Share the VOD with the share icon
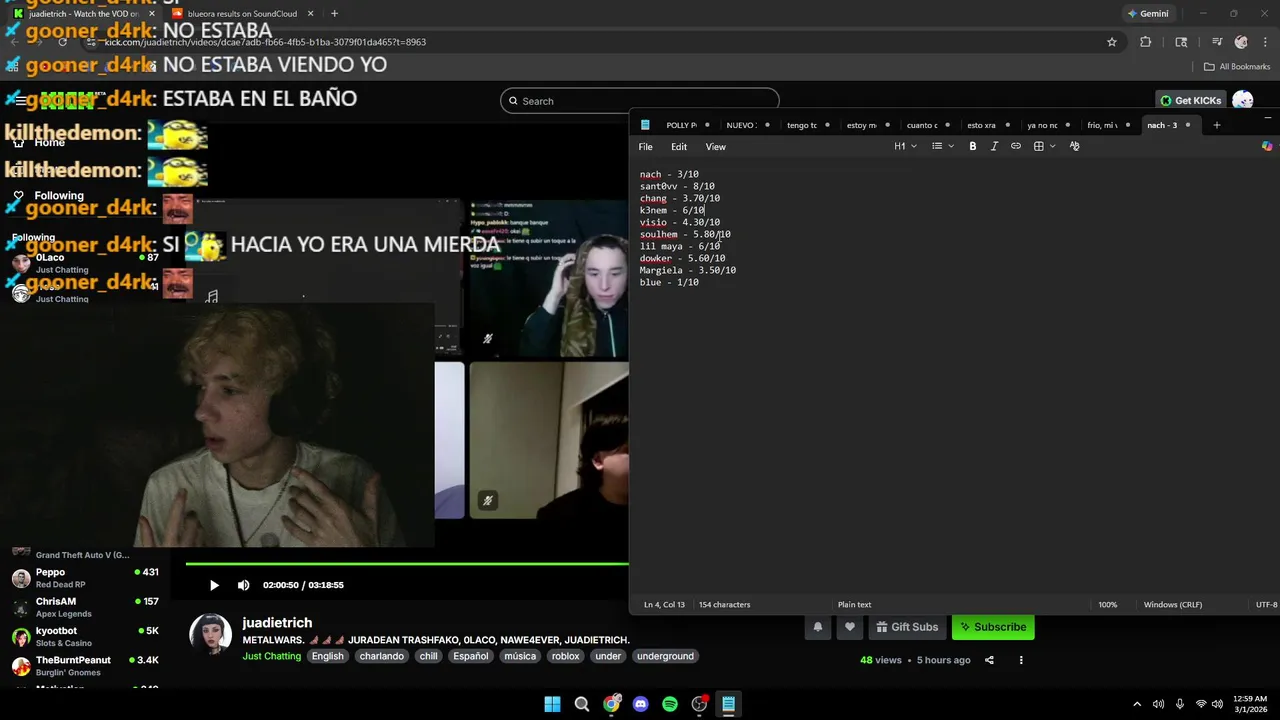The image size is (1280, 720). 989,660
